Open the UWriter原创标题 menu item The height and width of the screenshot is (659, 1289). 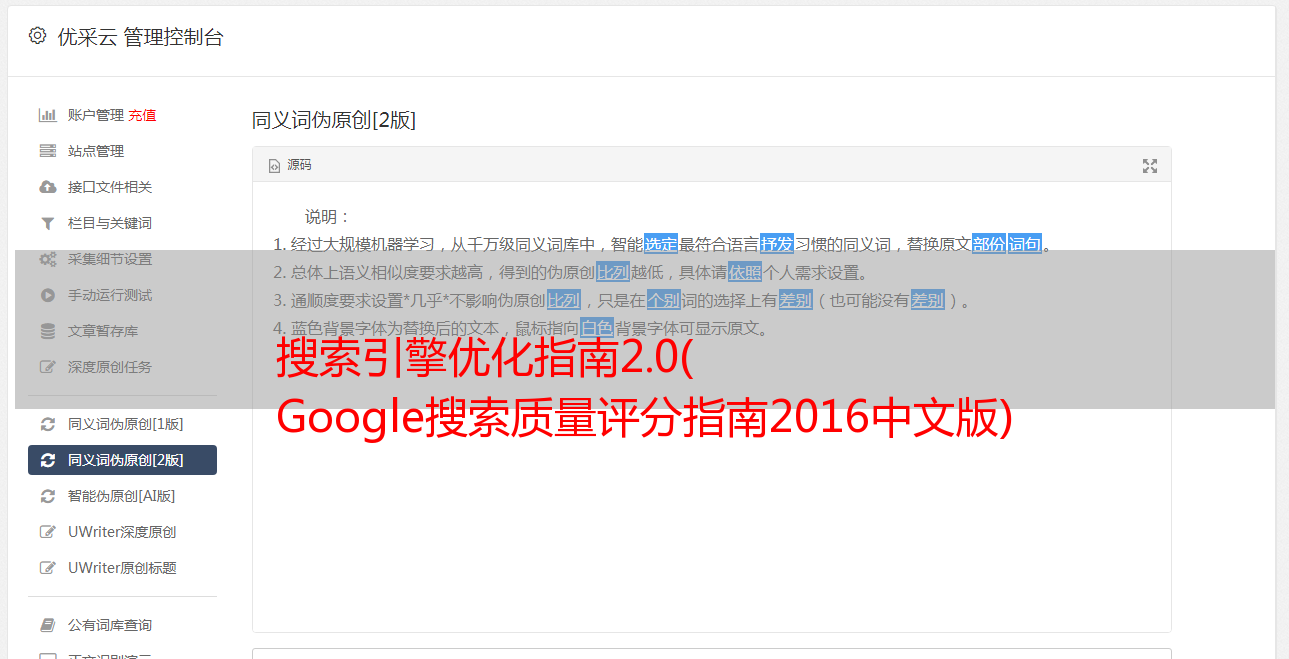click(122, 568)
